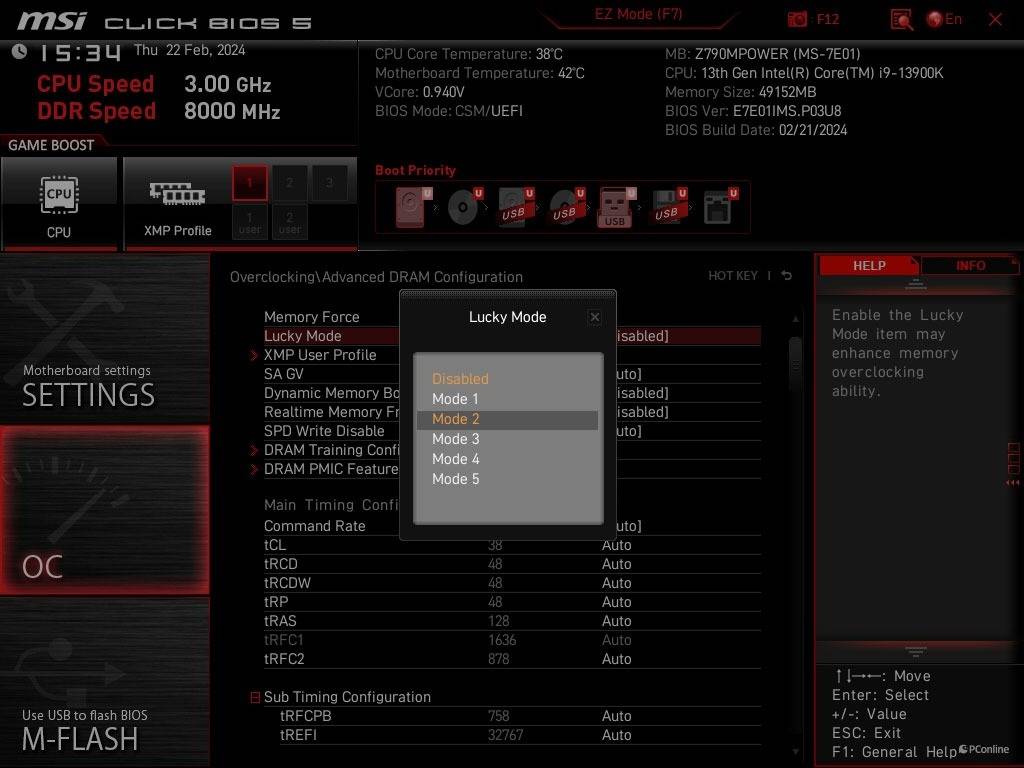Image resolution: width=1024 pixels, height=768 pixels.
Task: Choose Mode 3 in Lucky Mode list
Action: (x=507, y=439)
